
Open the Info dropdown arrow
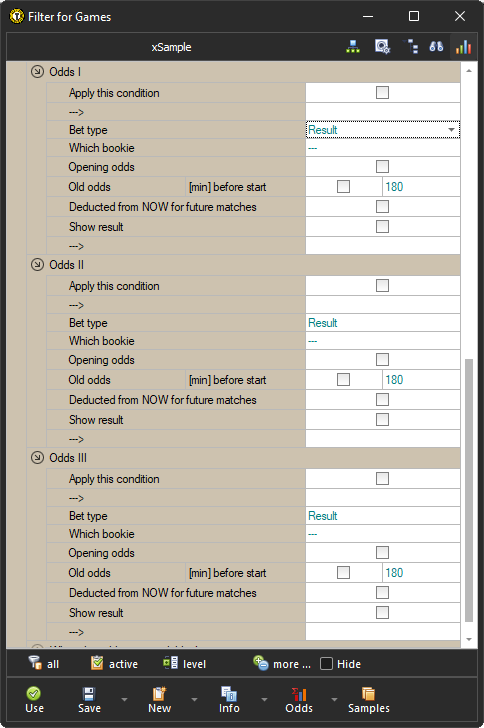click(264, 699)
